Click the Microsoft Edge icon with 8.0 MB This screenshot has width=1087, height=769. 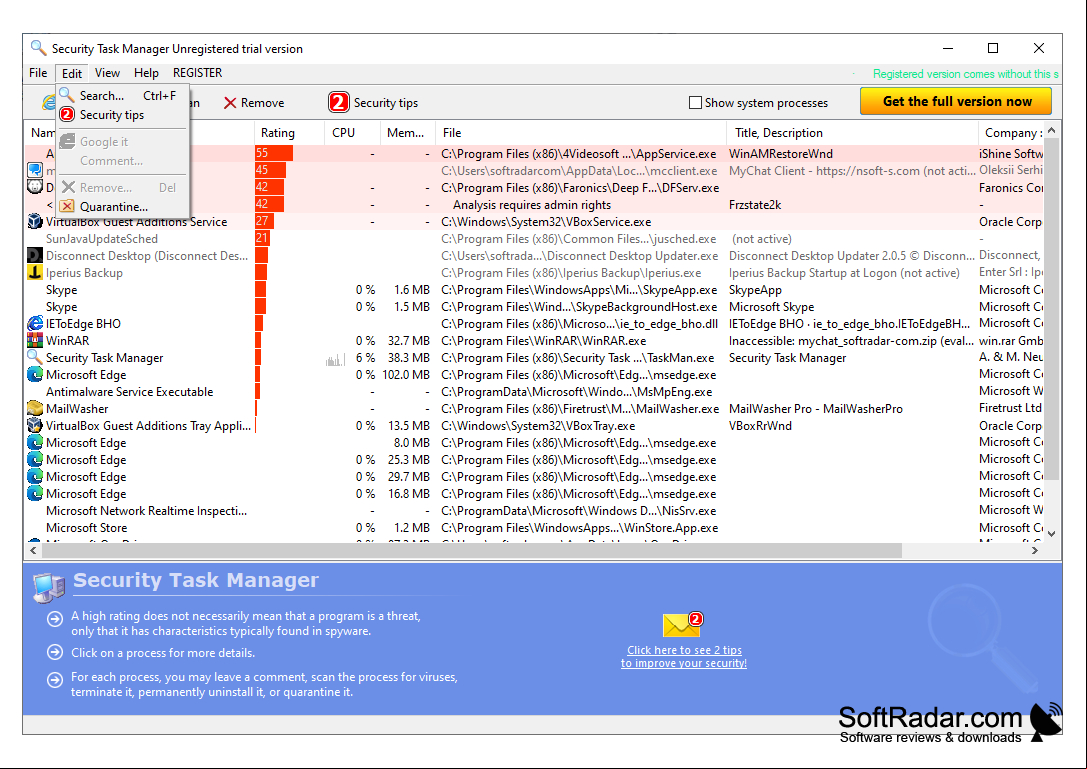pyautogui.click(x=35, y=442)
